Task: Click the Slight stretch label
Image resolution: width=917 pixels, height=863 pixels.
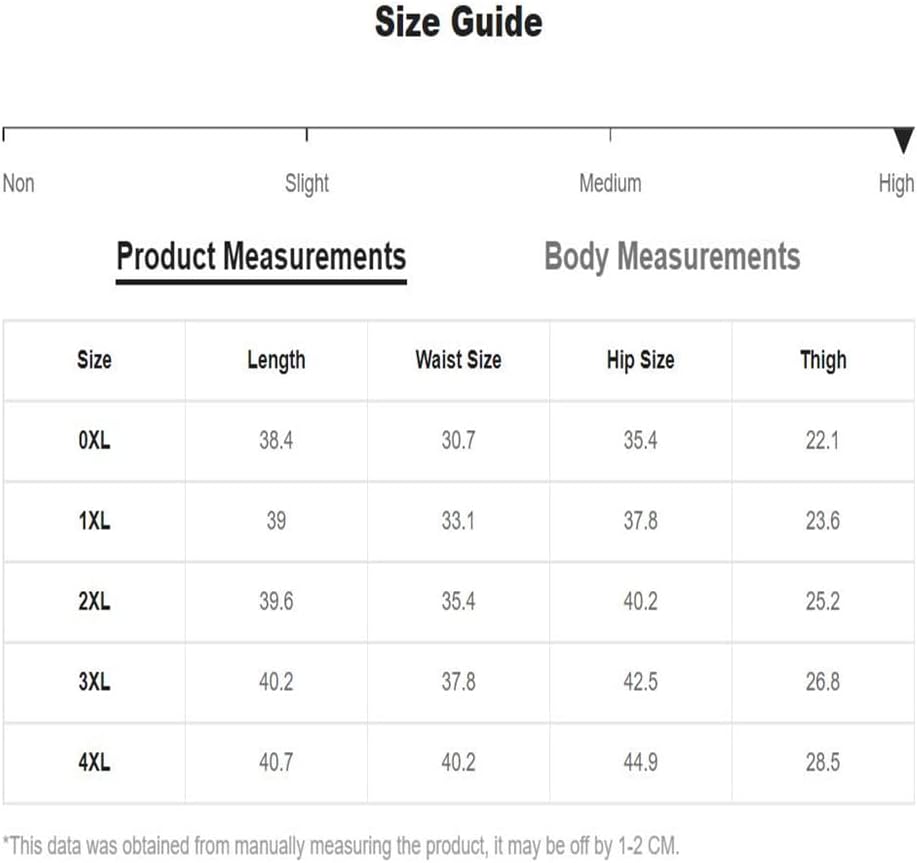Action: click(x=306, y=184)
